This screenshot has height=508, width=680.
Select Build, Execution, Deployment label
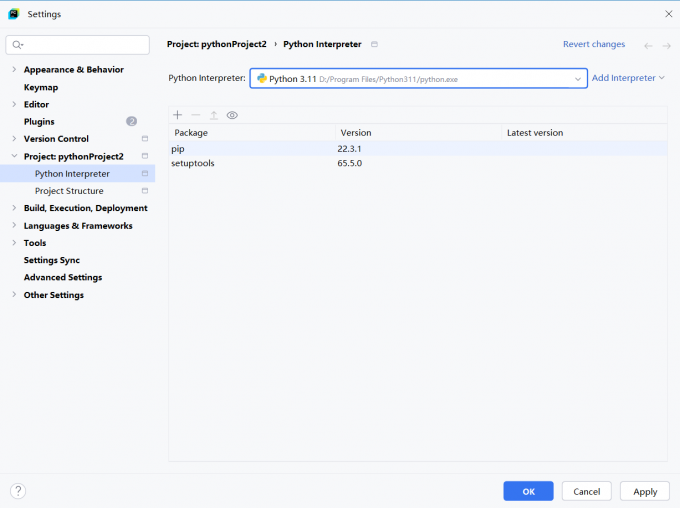coord(85,208)
